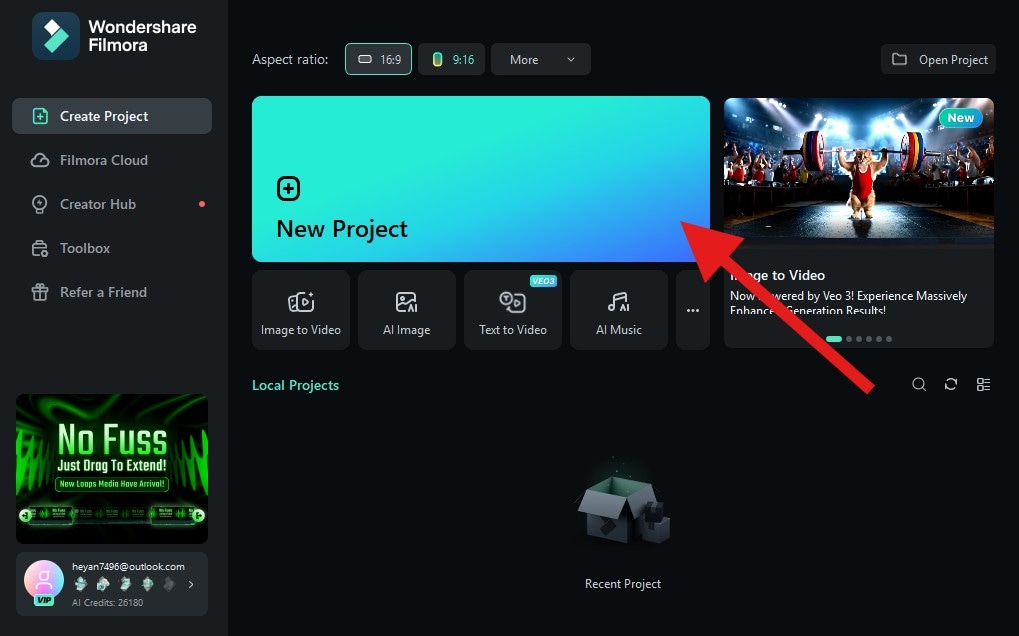Image resolution: width=1019 pixels, height=636 pixels.
Task: Open the AI Image generator
Action: pos(406,310)
